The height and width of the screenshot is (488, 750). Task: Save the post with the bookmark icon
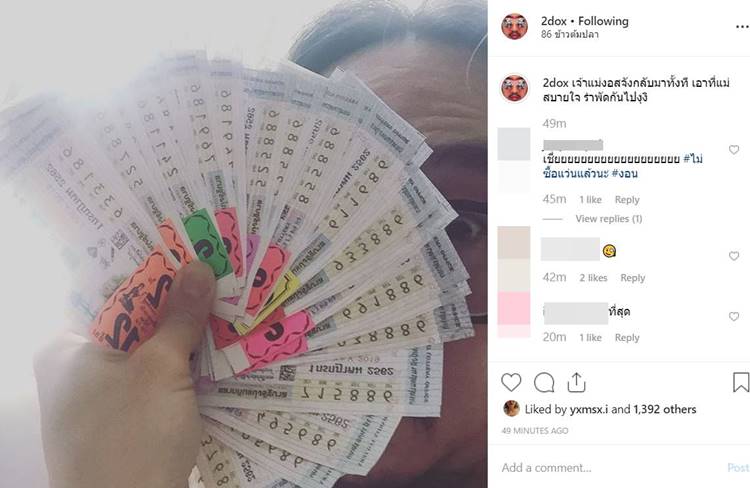741,382
